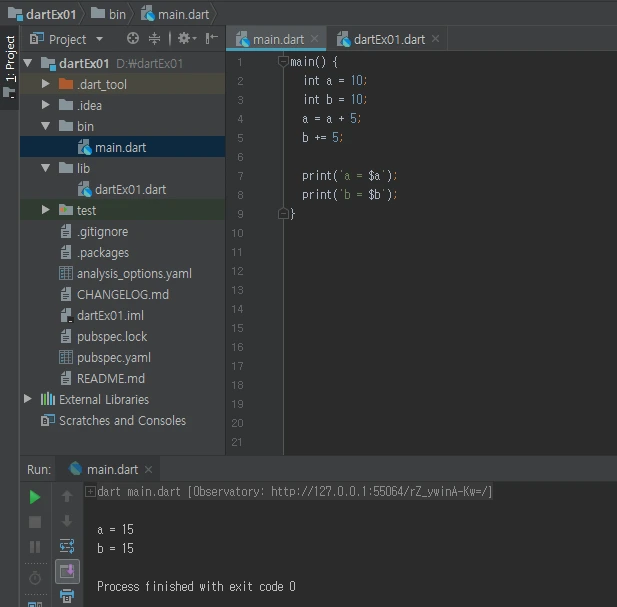Select analysis_options.yaml in the tree

pos(122,273)
